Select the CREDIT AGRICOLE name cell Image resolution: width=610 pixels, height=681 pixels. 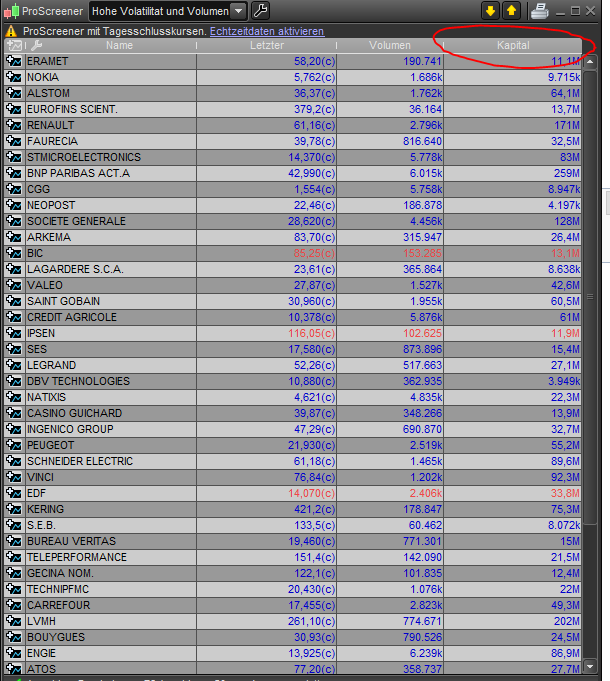(x=111, y=317)
